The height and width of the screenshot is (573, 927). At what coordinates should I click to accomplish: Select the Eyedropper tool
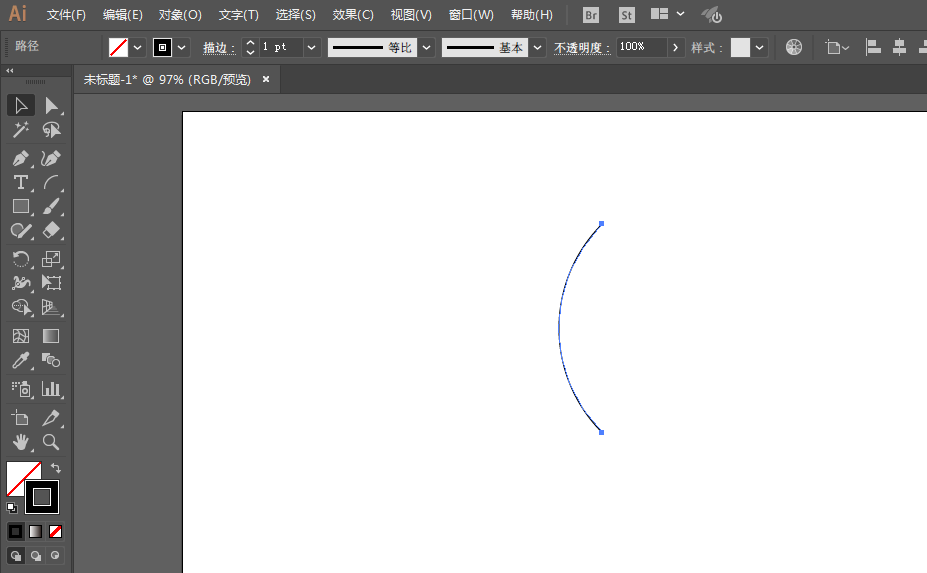point(21,360)
